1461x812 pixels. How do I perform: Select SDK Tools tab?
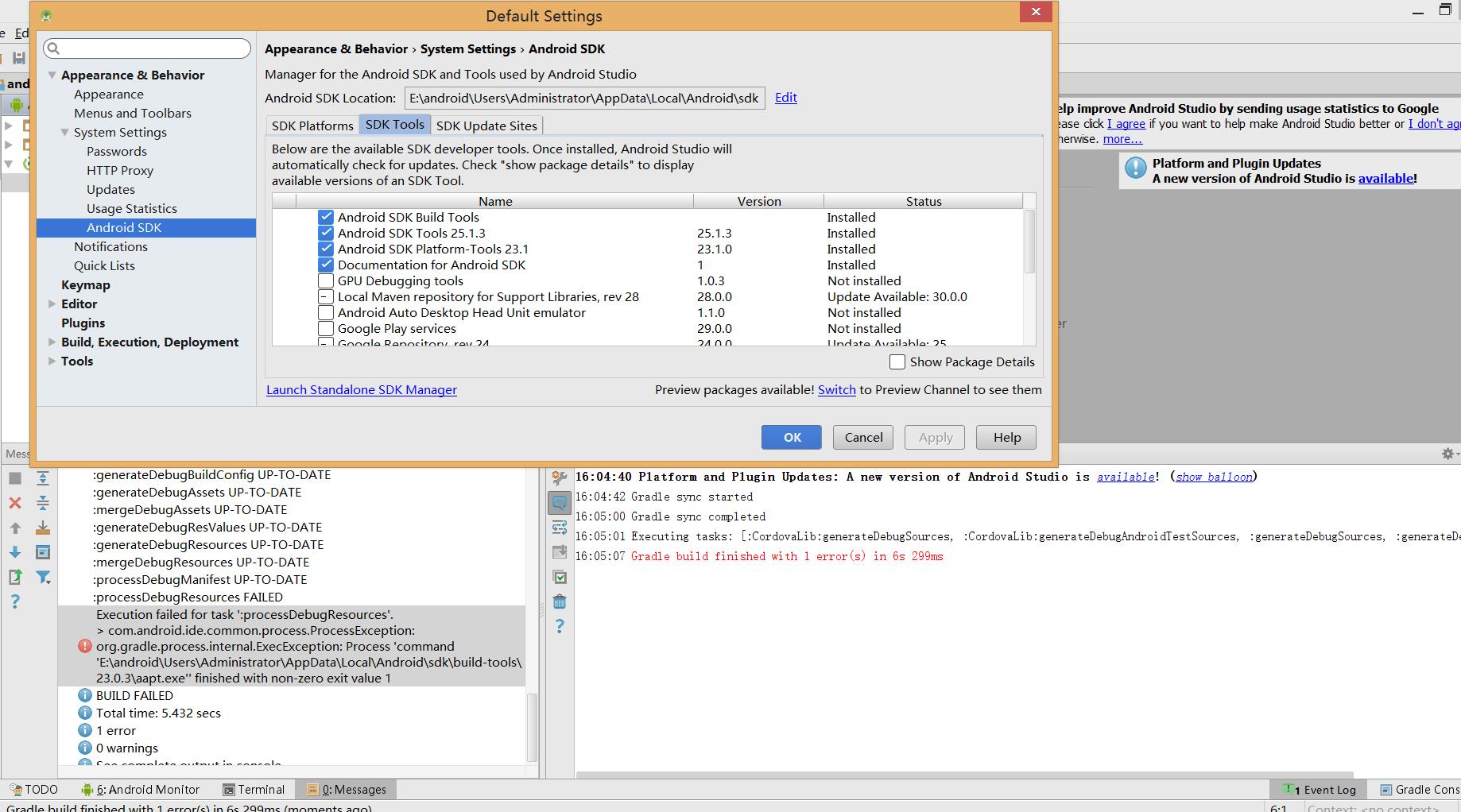pyautogui.click(x=395, y=124)
